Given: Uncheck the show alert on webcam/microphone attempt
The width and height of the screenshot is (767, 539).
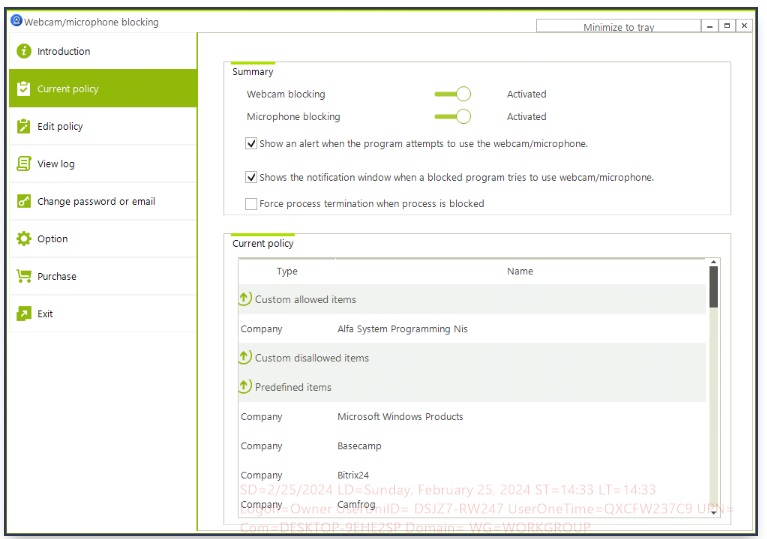Looking at the screenshot, I should [x=251, y=144].
